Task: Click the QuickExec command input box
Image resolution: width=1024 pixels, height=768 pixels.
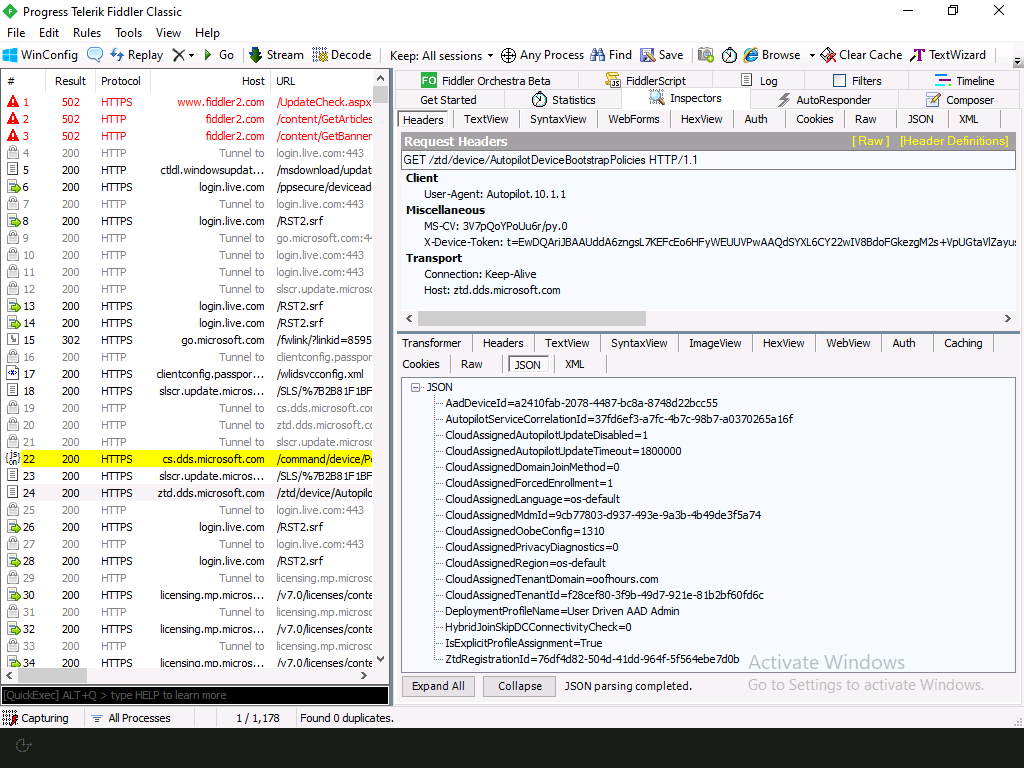Action: pos(194,695)
